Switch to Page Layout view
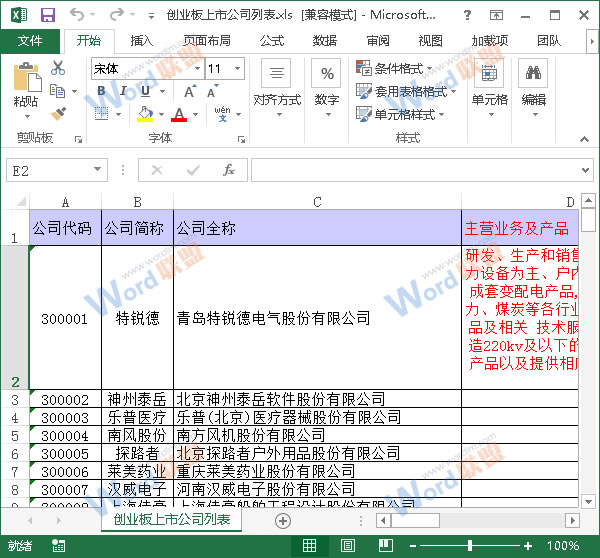600x558 pixels. coord(347,545)
